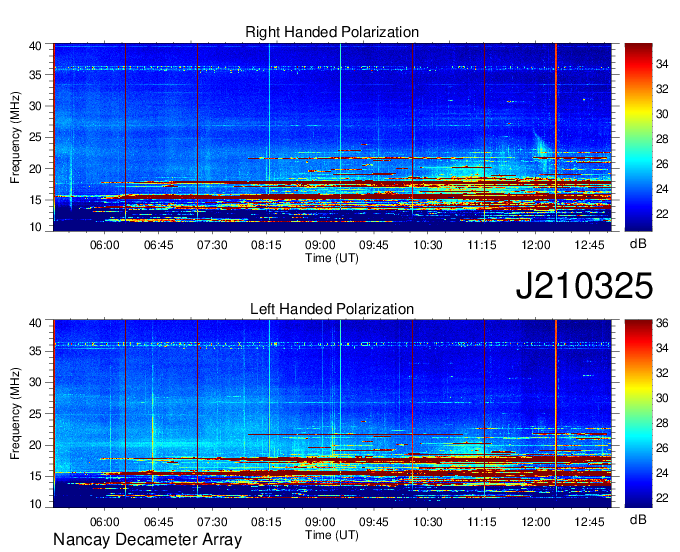Click "Frequency (MHz)" axis label of left-handed plot
This screenshot has width=680, height=552.
[x=15, y=414]
